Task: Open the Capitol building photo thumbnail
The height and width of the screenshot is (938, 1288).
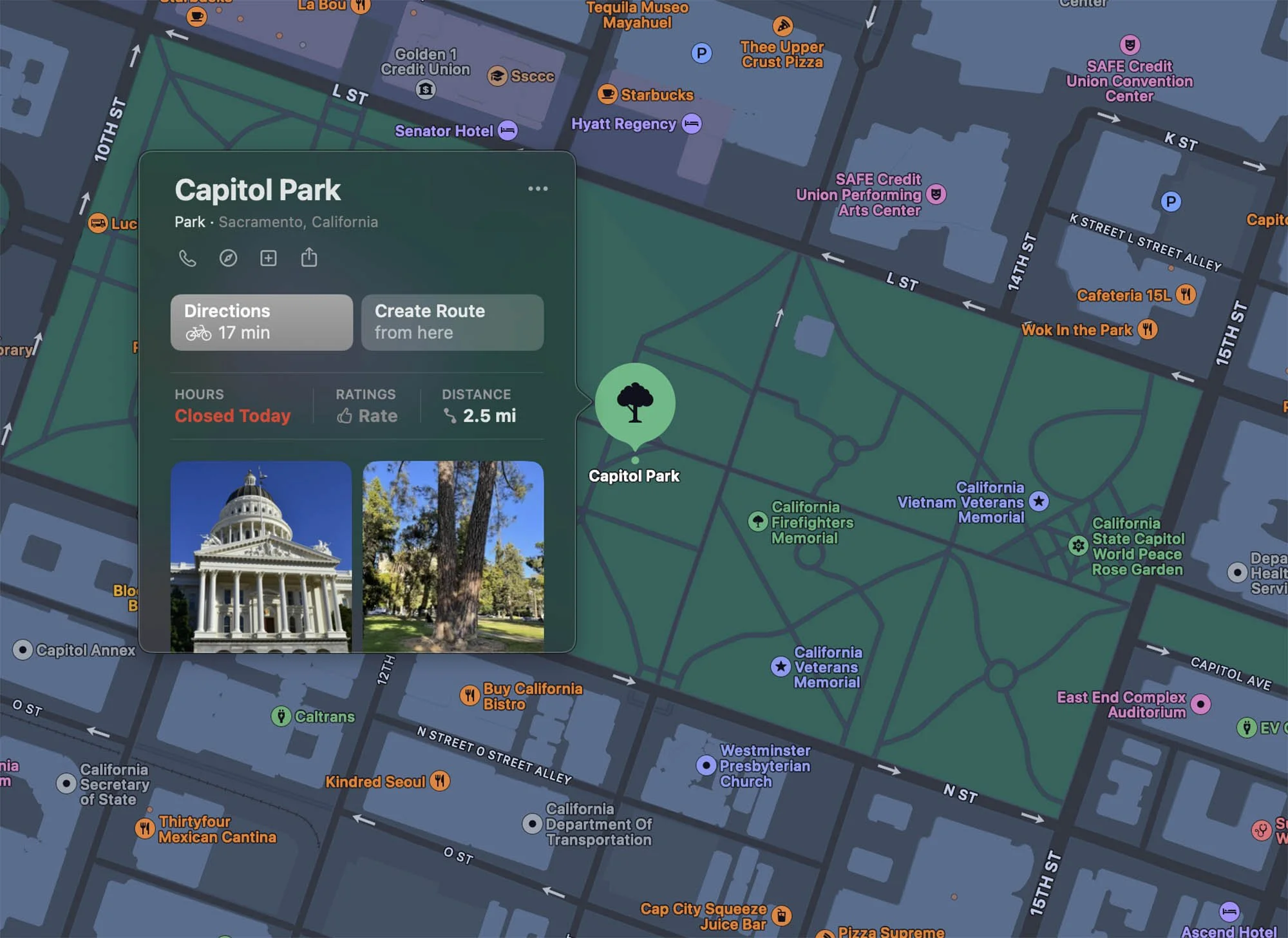Action: click(x=261, y=557)
